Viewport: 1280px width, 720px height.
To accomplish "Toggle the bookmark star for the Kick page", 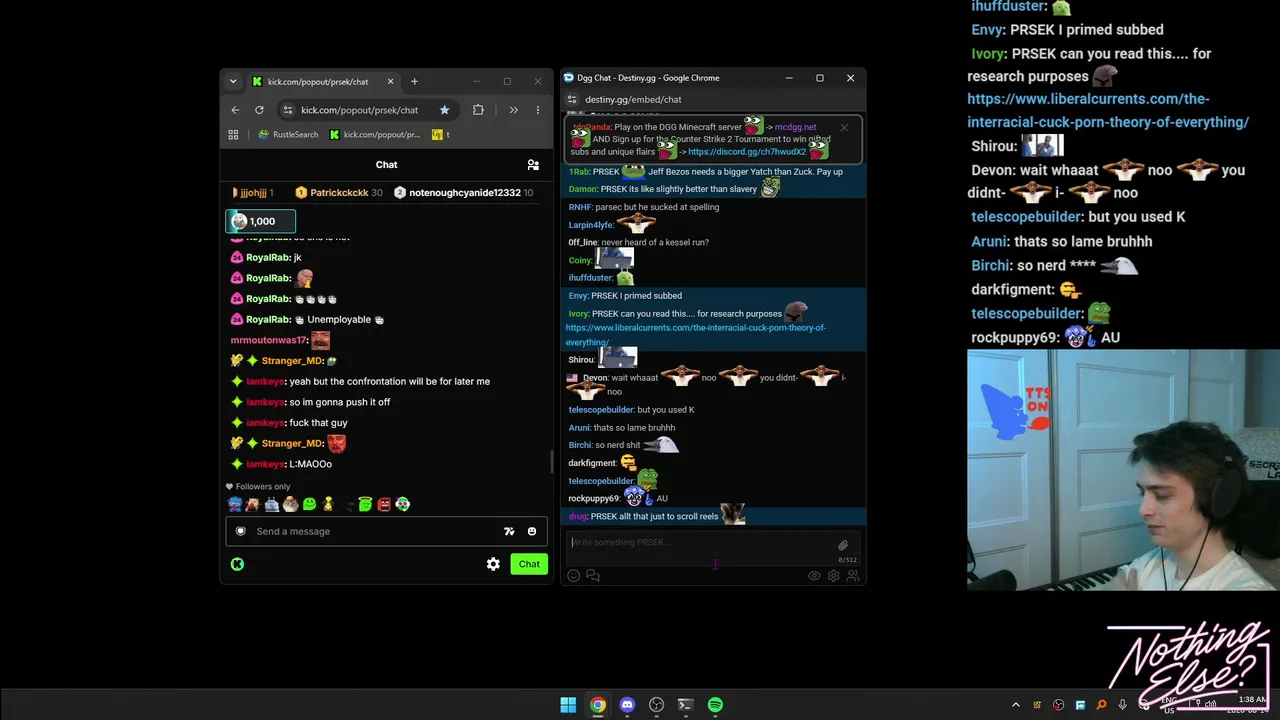I will (444, 110).
